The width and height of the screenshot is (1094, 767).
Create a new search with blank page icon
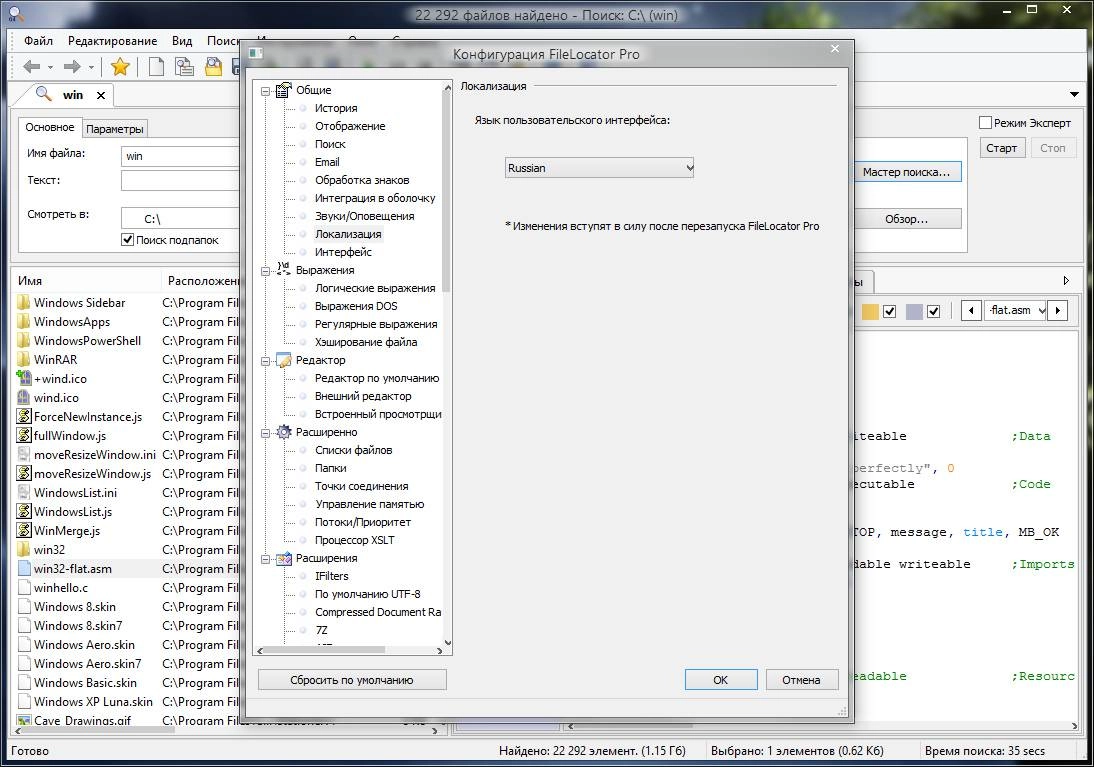pyautogui.click(x=156, y=67)
